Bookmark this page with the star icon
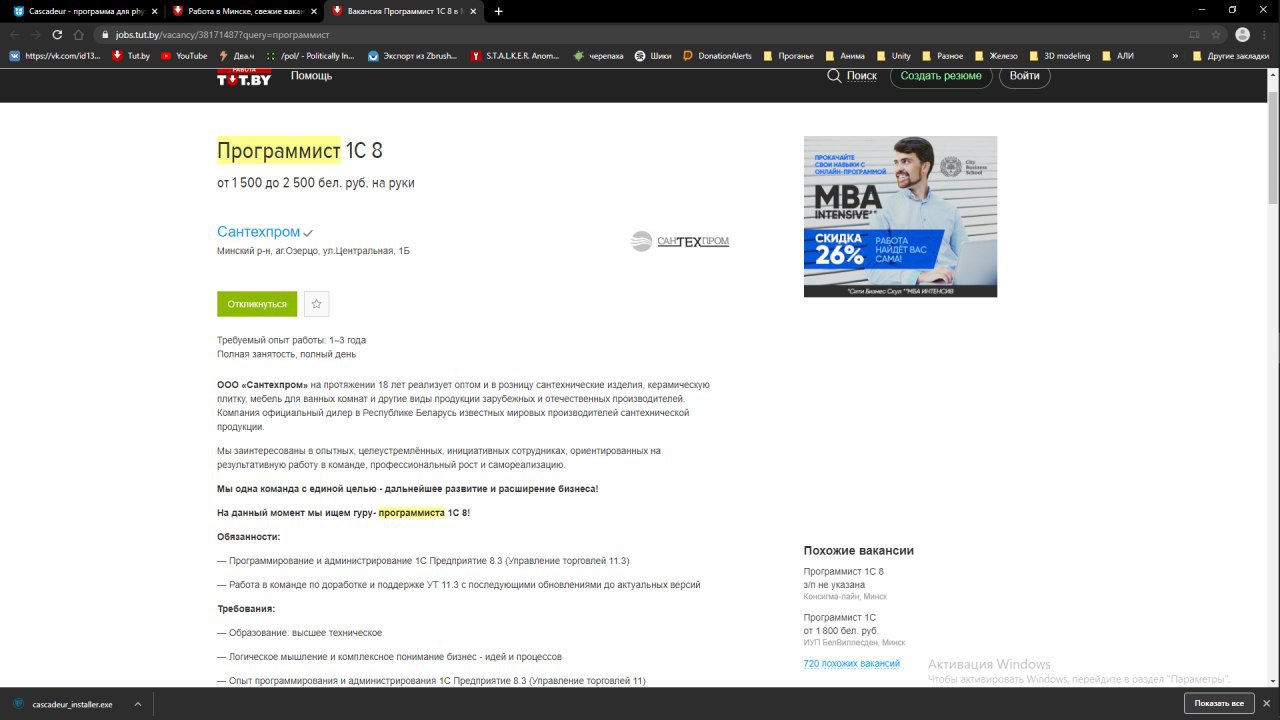 1216,34
